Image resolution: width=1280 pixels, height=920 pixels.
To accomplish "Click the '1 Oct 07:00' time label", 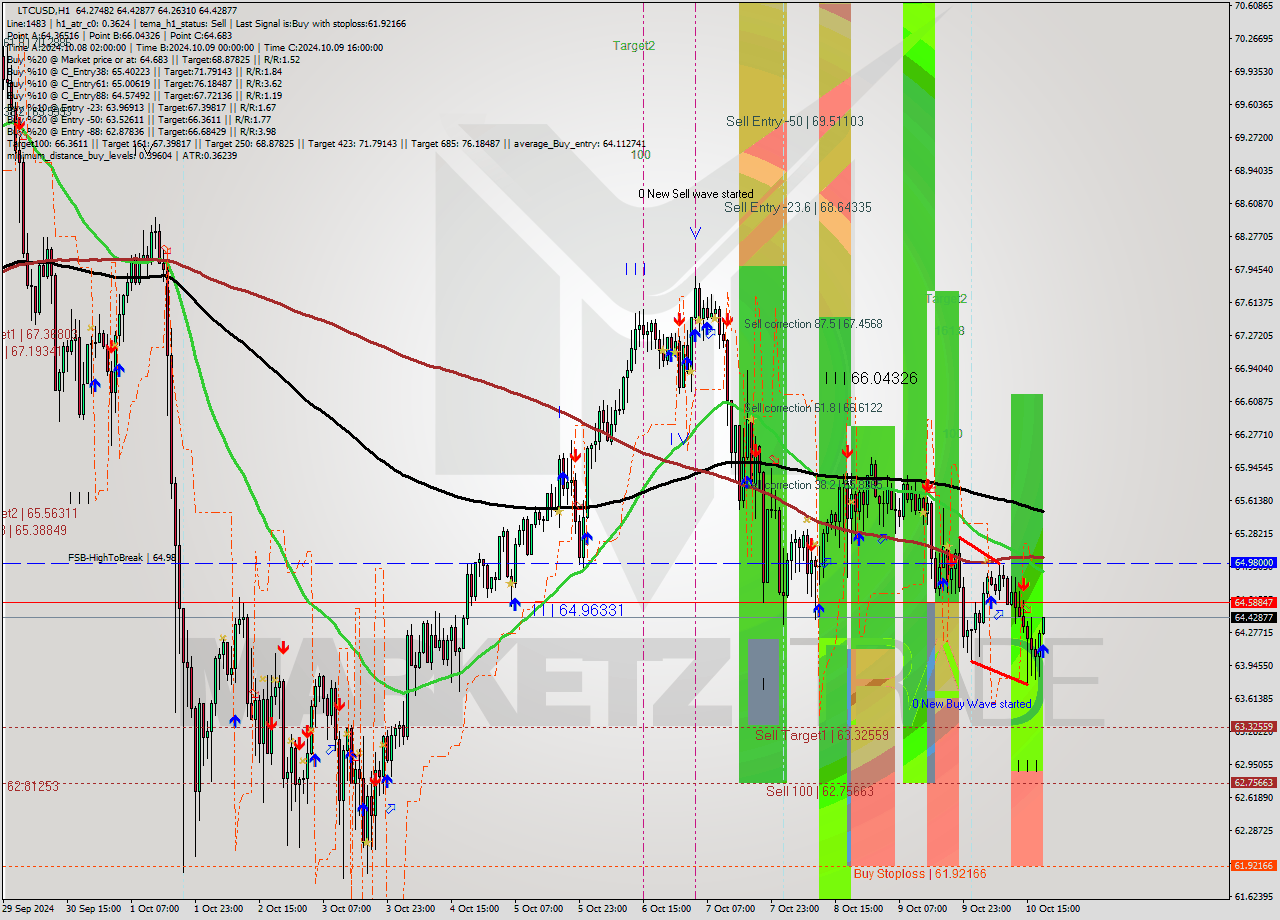I will [x=157, y=909].
